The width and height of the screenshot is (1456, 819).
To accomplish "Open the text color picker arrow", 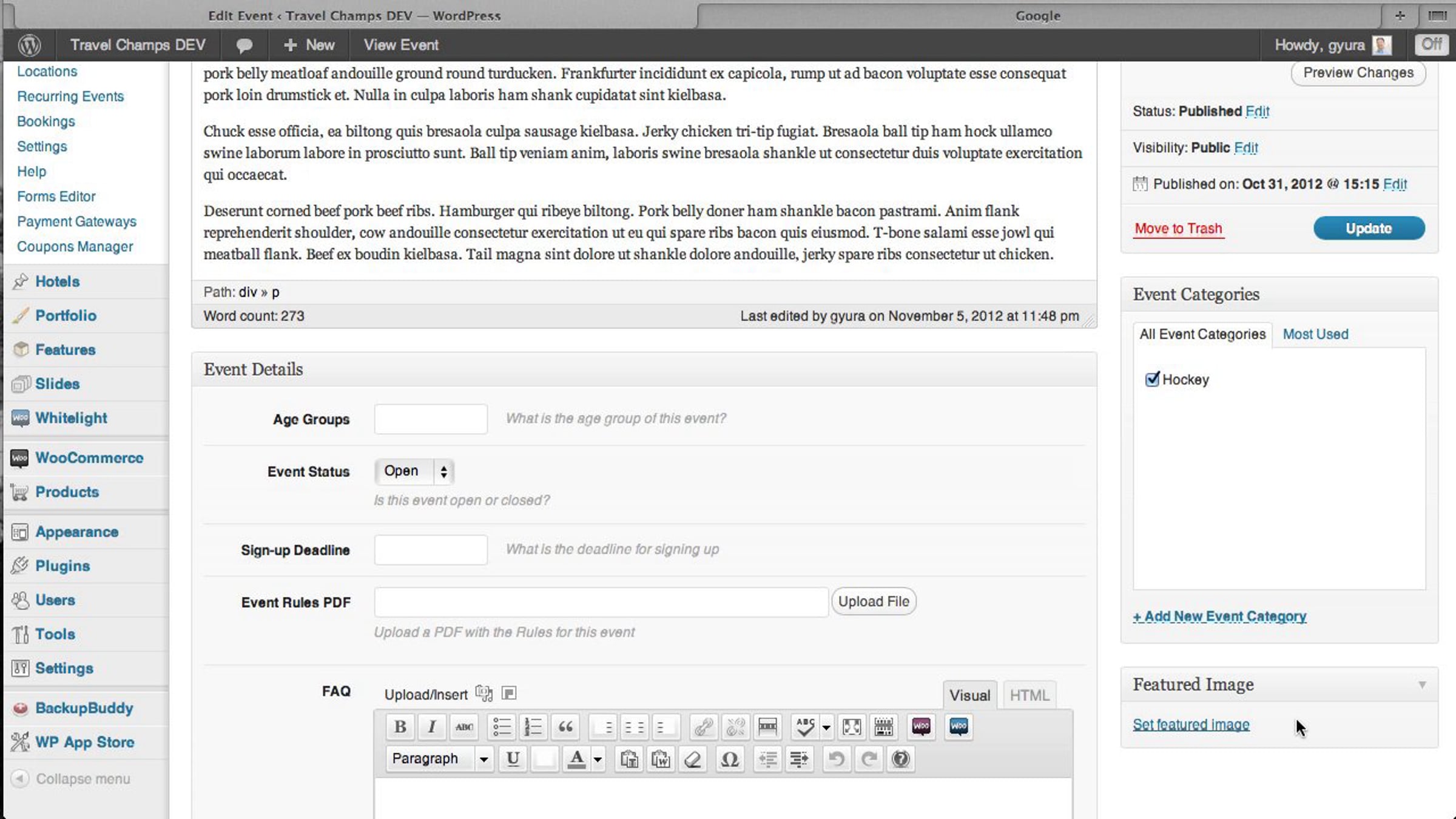I will coord(598,760).
